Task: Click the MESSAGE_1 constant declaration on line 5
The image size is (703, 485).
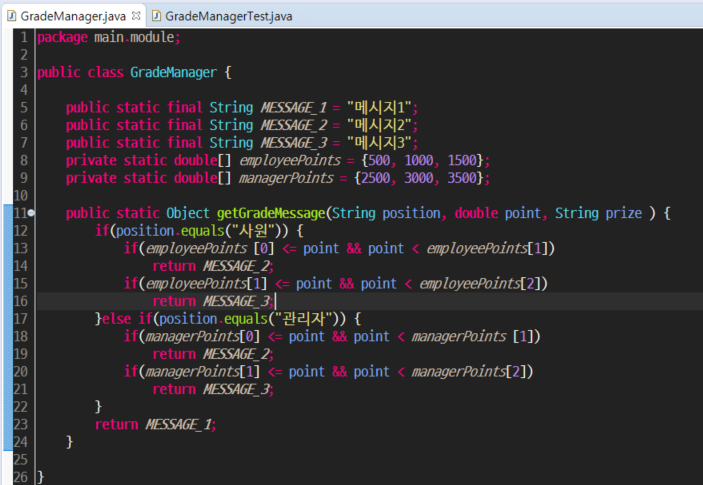Action: pos(294,108)
